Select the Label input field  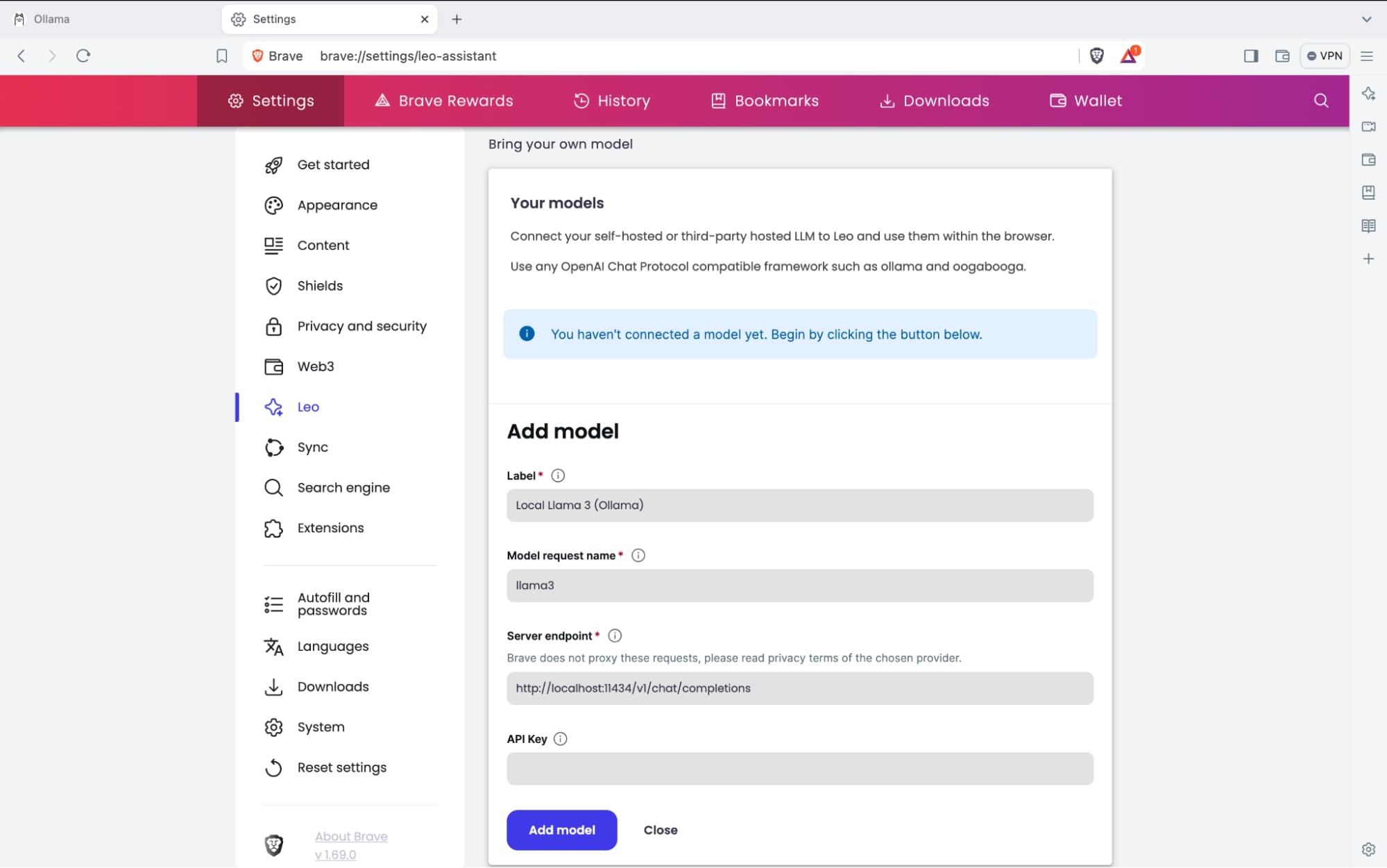click(800, 505)
